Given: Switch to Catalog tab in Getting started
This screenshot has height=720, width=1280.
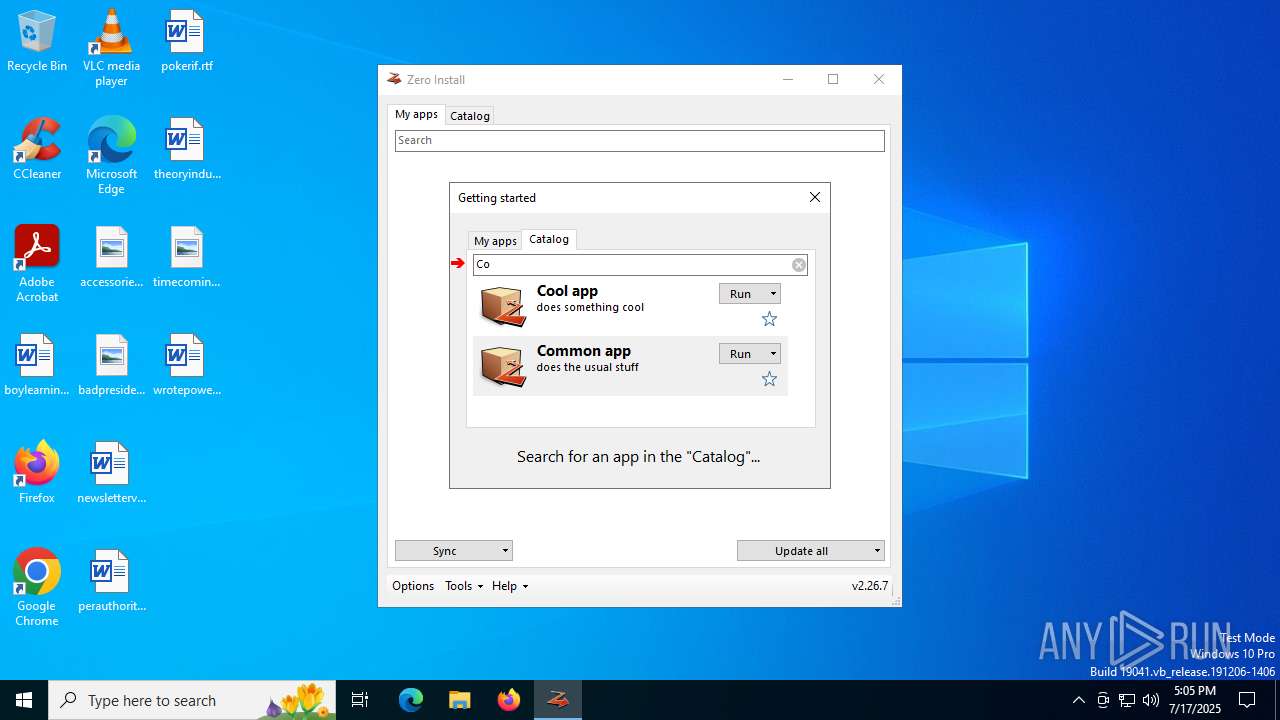Looking at the screenshot, I should click(x=549, y=239).
